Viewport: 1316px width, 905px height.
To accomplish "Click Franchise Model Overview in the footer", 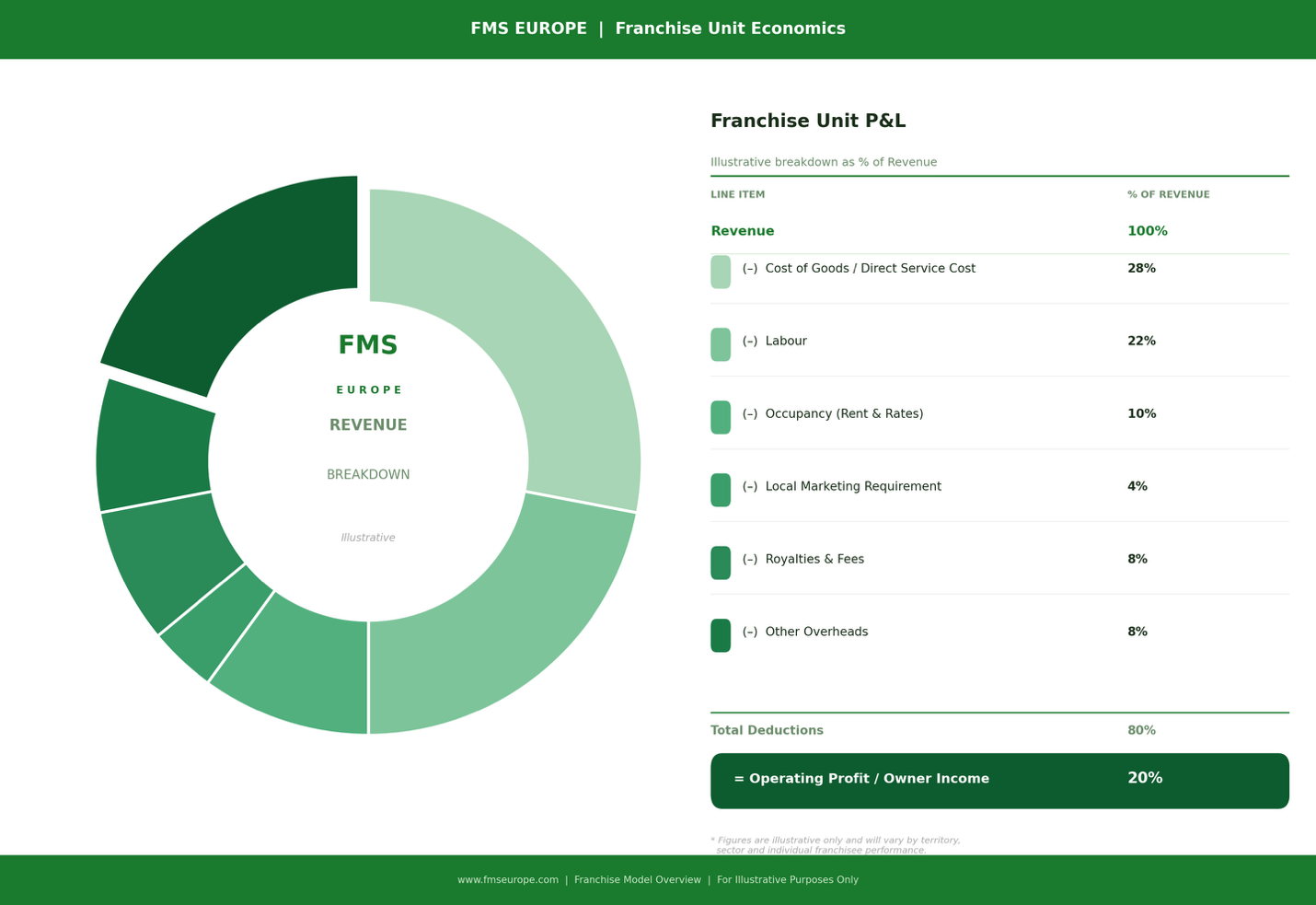I will 638,879.
